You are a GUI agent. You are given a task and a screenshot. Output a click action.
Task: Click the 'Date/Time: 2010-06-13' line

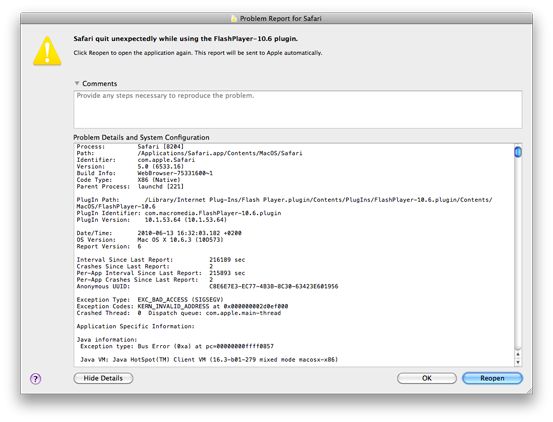[x=159, y=233]
